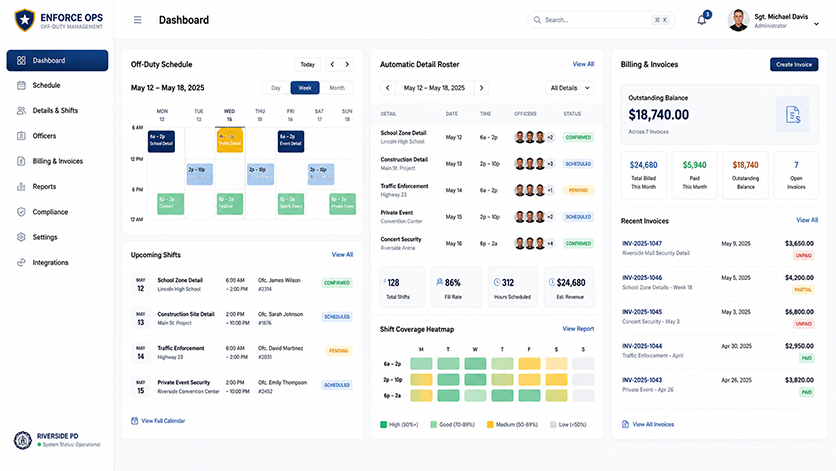Click officer avatars on School Zone Detail row
Image resolution: width=836 pixels, height=471 pixels.
[x=534, y=138]
